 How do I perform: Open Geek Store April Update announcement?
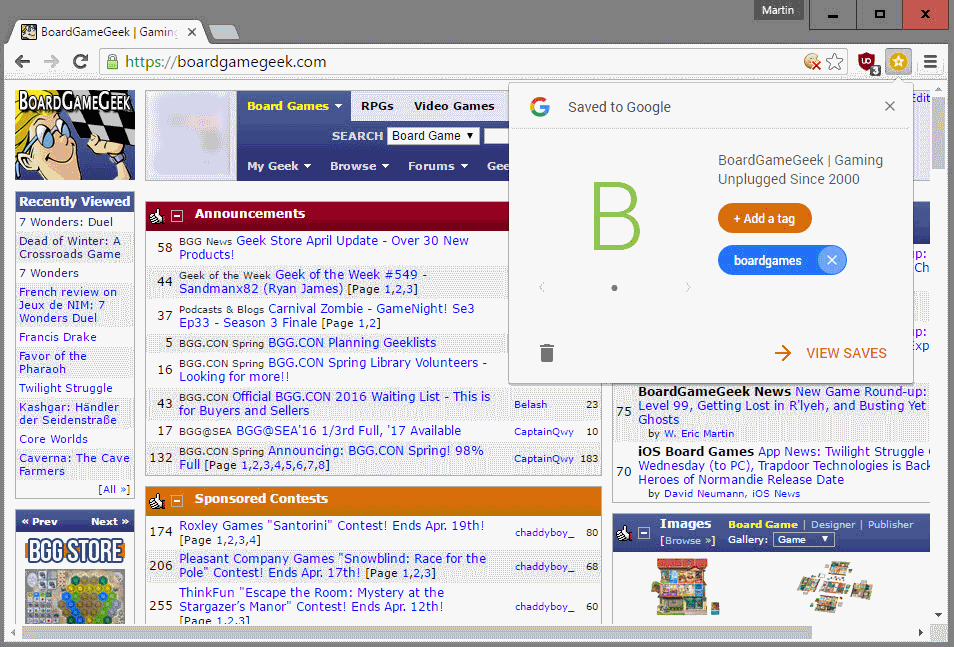coord(324,247)
